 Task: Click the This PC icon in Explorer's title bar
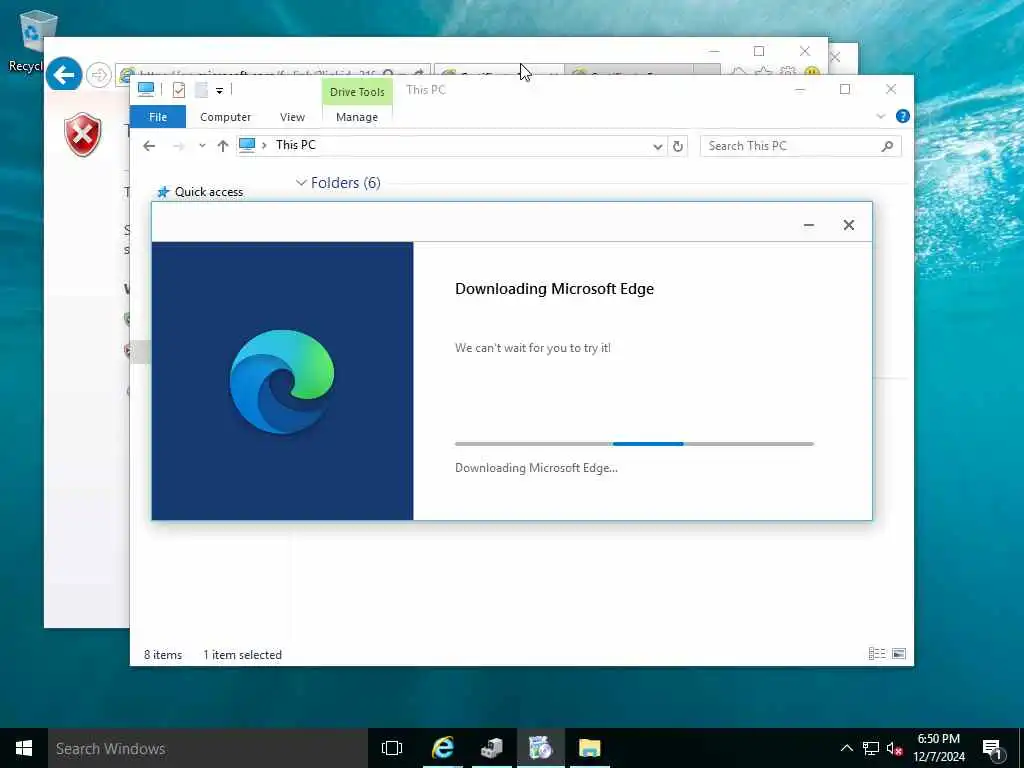[146, 89]
